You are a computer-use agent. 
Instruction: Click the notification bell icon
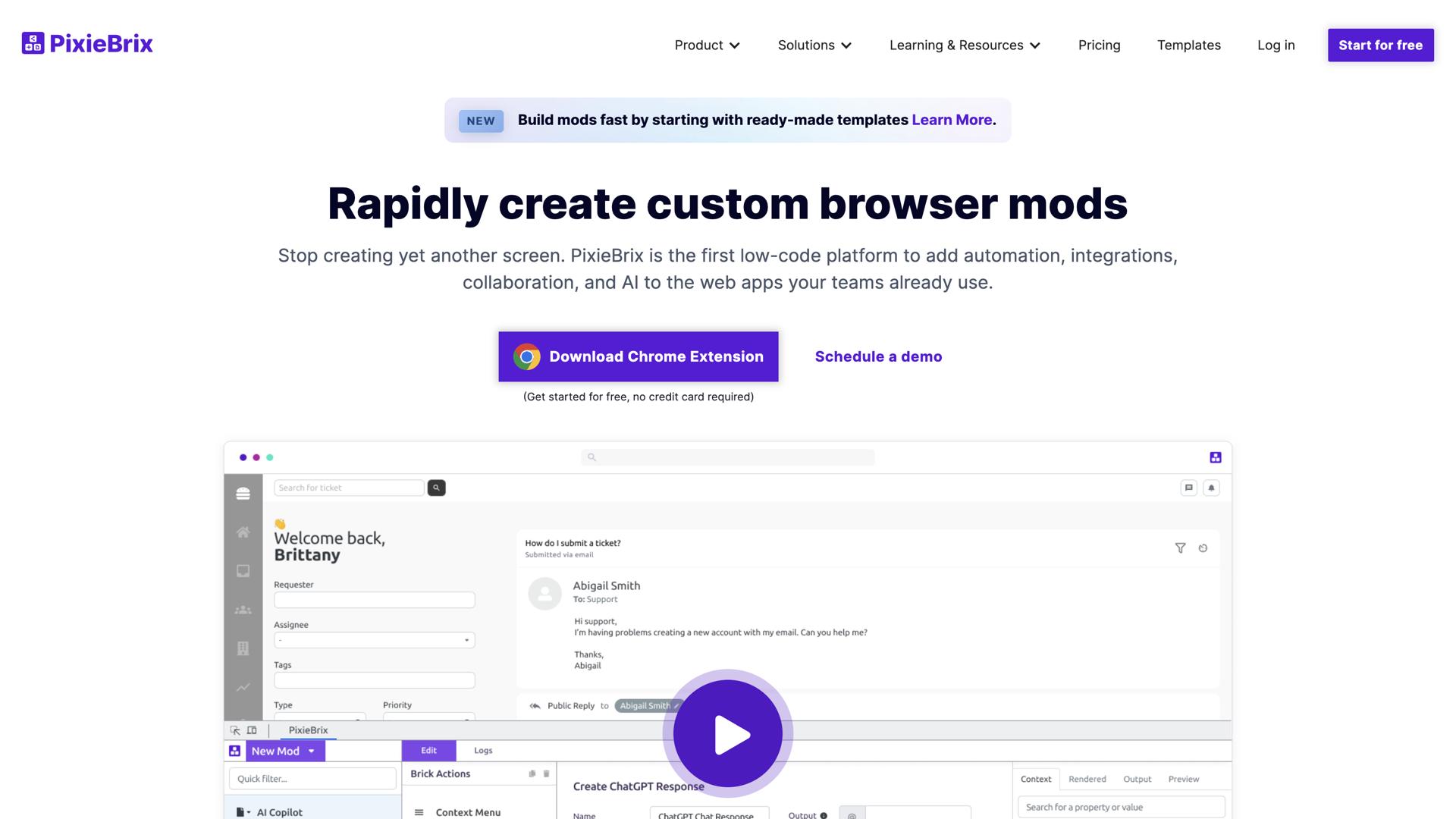1211,488
